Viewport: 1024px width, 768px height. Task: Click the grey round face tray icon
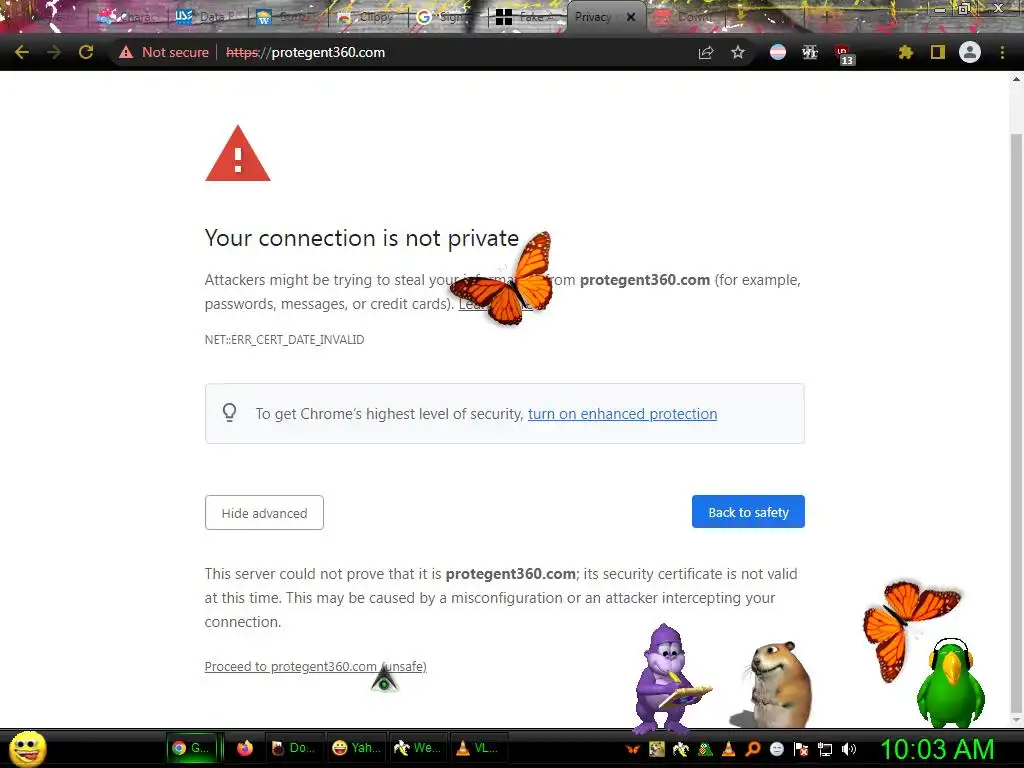777,749
